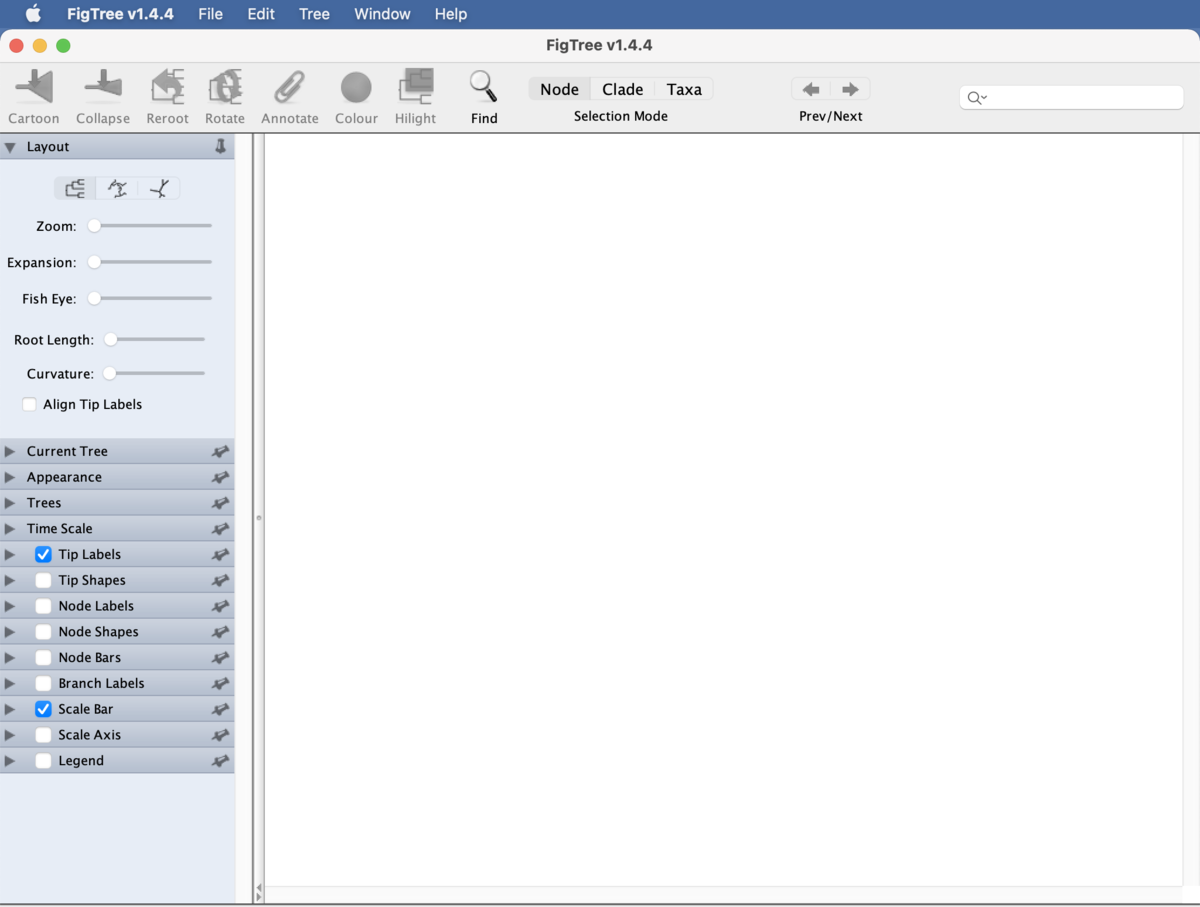Select radial tree layout icon
Screen dimensions: 1200x907
pos(159,188)
